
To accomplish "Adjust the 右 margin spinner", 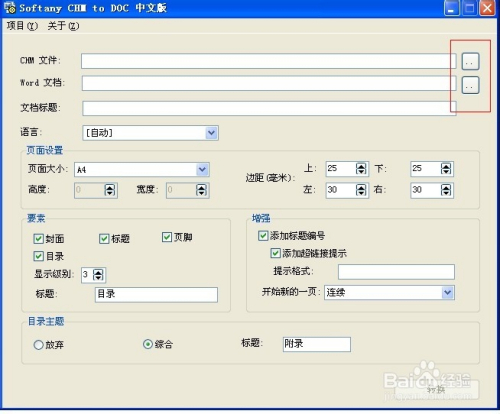I will (446, 190).
